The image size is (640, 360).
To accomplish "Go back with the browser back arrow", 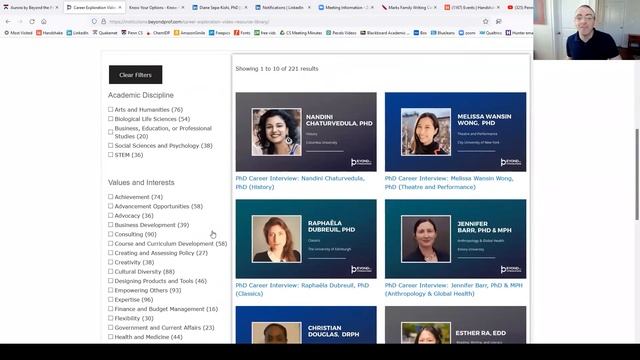I will [8, 21].
